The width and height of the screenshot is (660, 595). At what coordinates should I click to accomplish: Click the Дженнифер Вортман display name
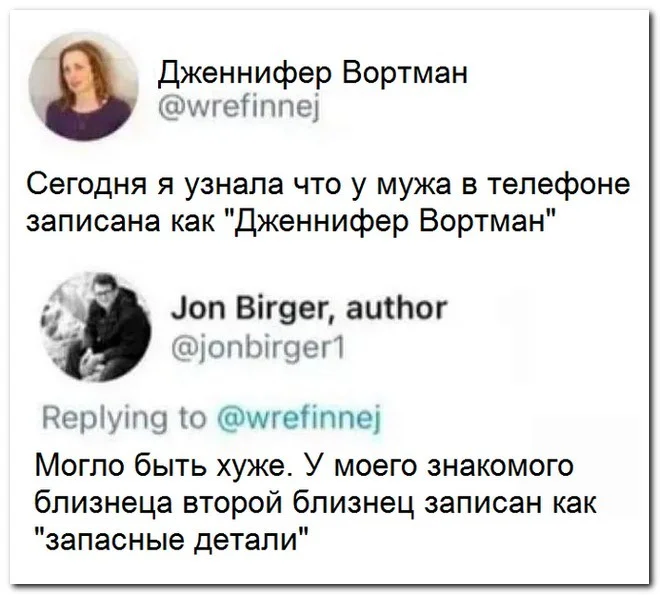313,73
